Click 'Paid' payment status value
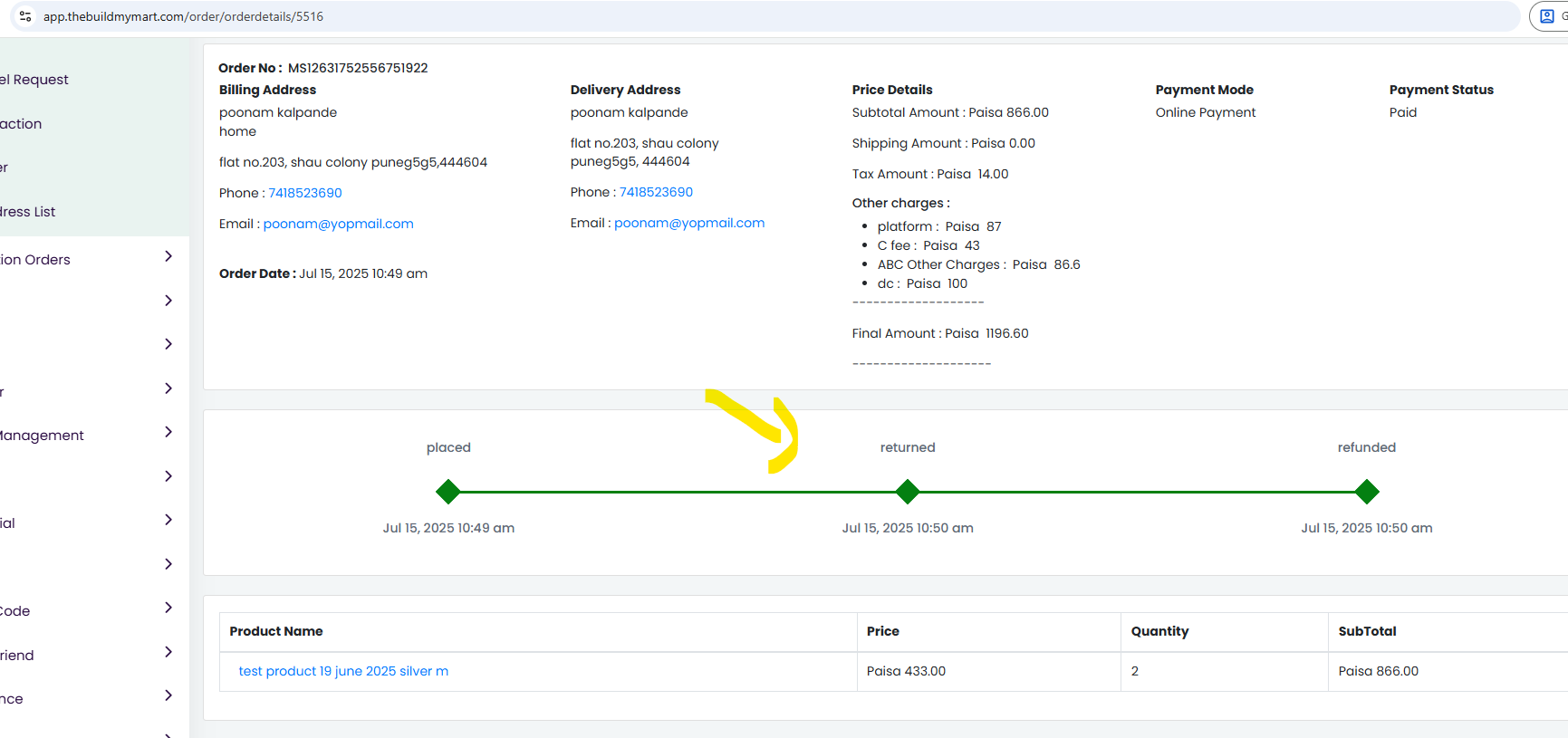This screenshot has height=738, width=1568. 1403,112
